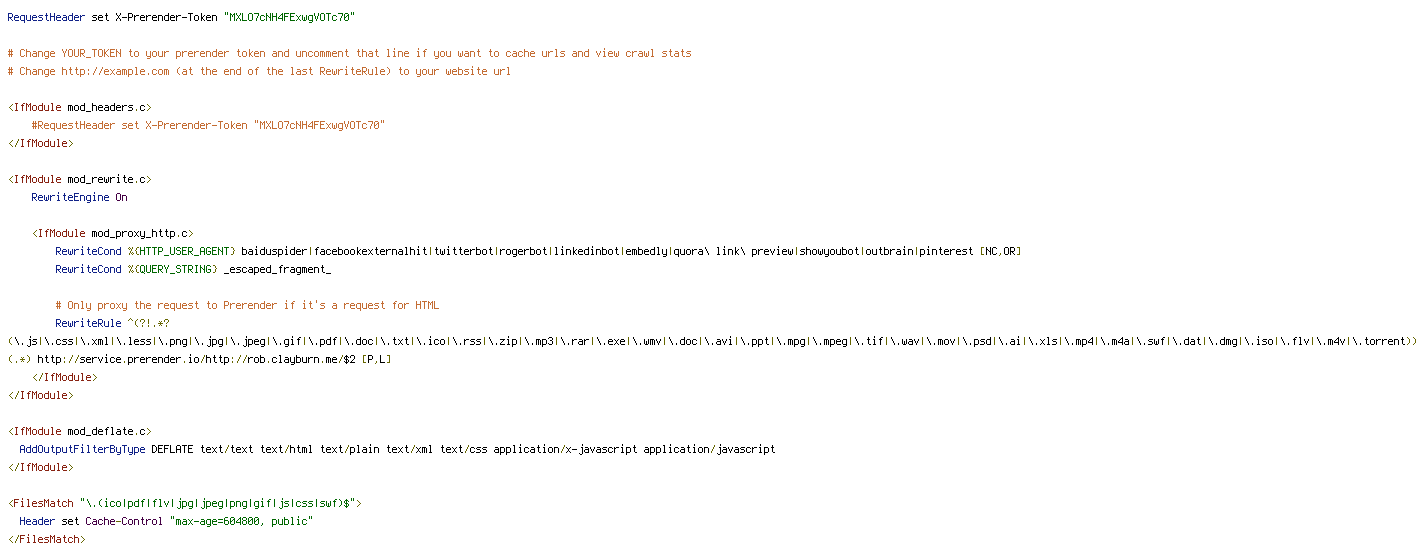
Task: Click the IfModule mod_deflate.c opening tag
Action: tap(79, 431)
